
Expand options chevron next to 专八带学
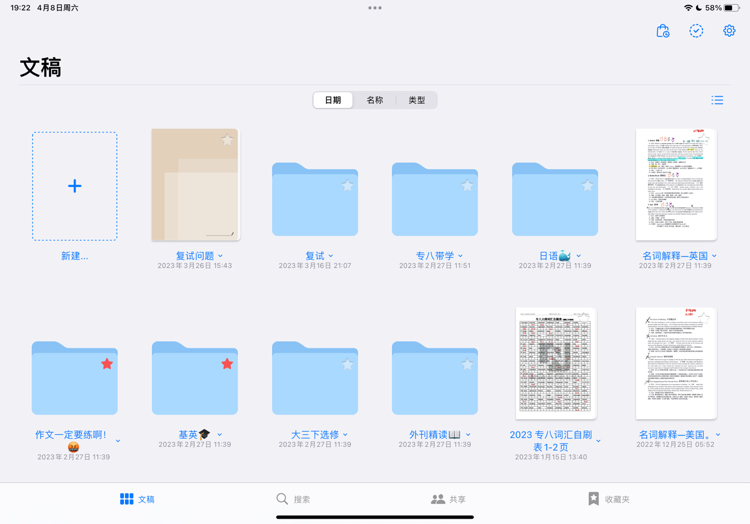[x=460, y=256]
